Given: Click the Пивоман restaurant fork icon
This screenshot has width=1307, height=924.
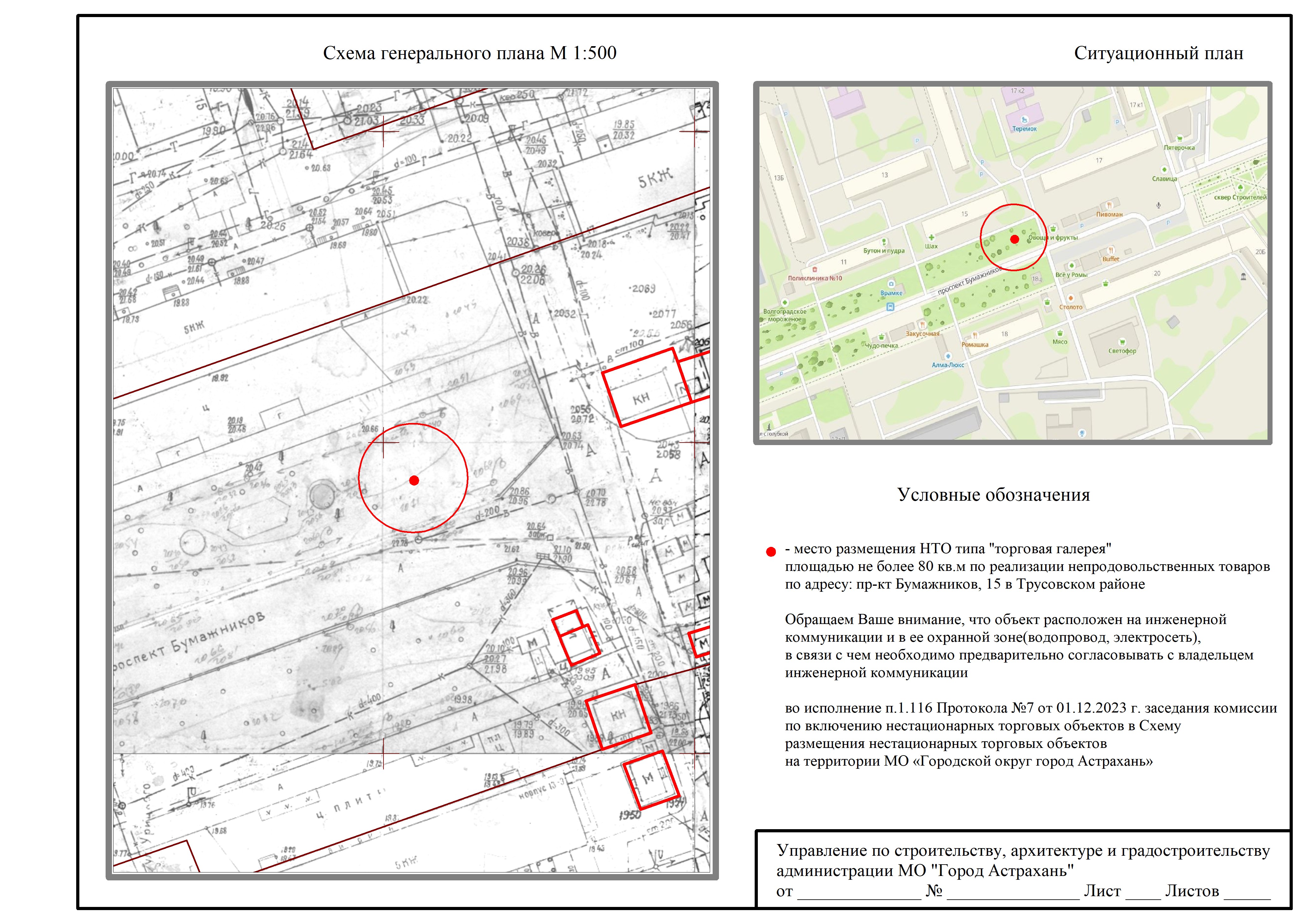Looking at the screenshot, I should pyautogui.click(x=1109, y=205).
